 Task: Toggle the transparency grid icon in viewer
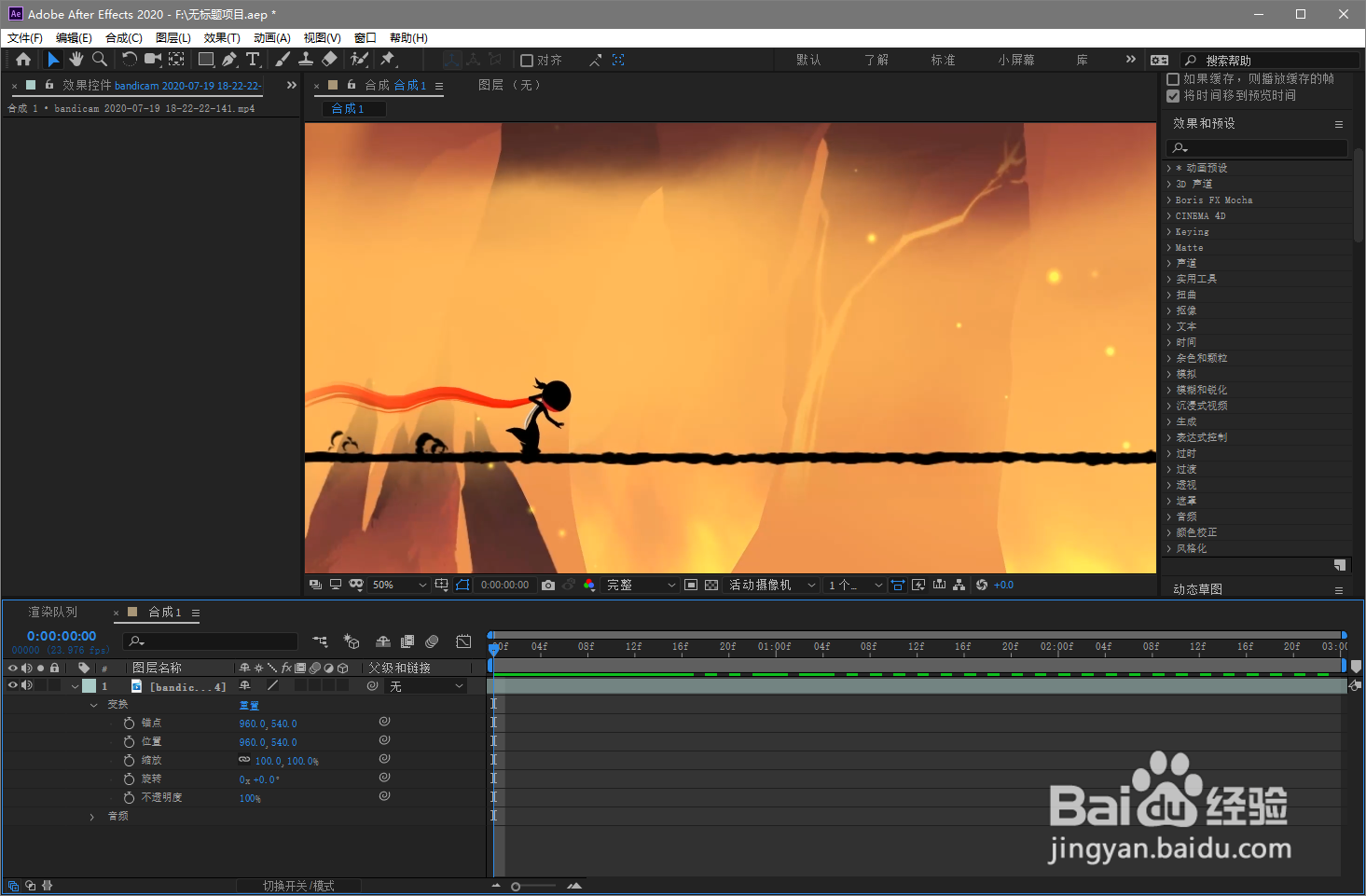pyautogui.click(x=711, y=585)
